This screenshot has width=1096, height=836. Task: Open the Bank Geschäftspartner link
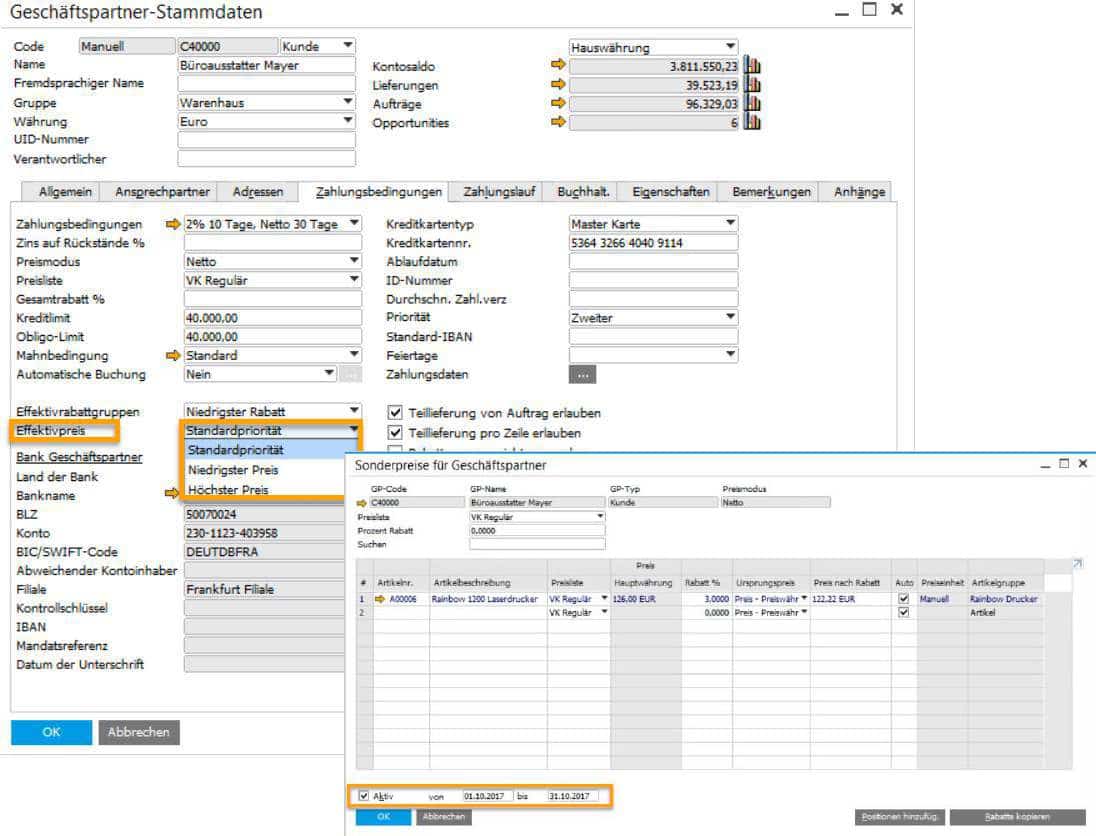79,457
